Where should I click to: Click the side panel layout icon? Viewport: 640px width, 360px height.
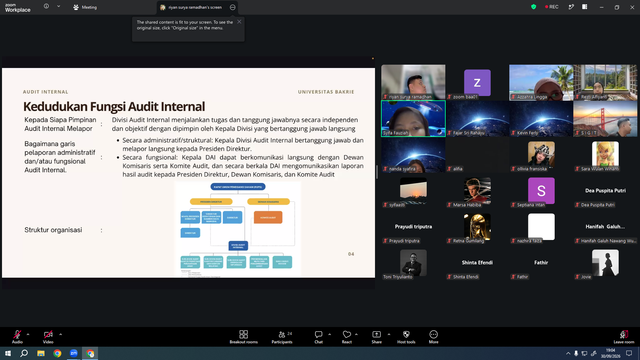pos(585,7)
